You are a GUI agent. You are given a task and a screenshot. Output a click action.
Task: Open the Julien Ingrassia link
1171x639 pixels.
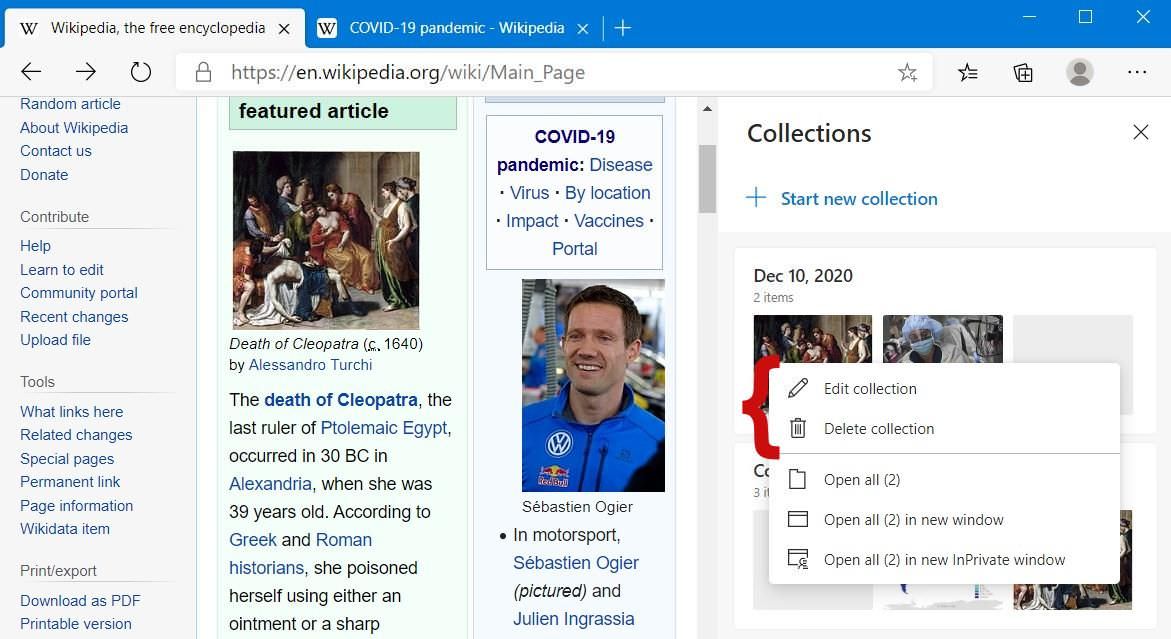[574, 619]
